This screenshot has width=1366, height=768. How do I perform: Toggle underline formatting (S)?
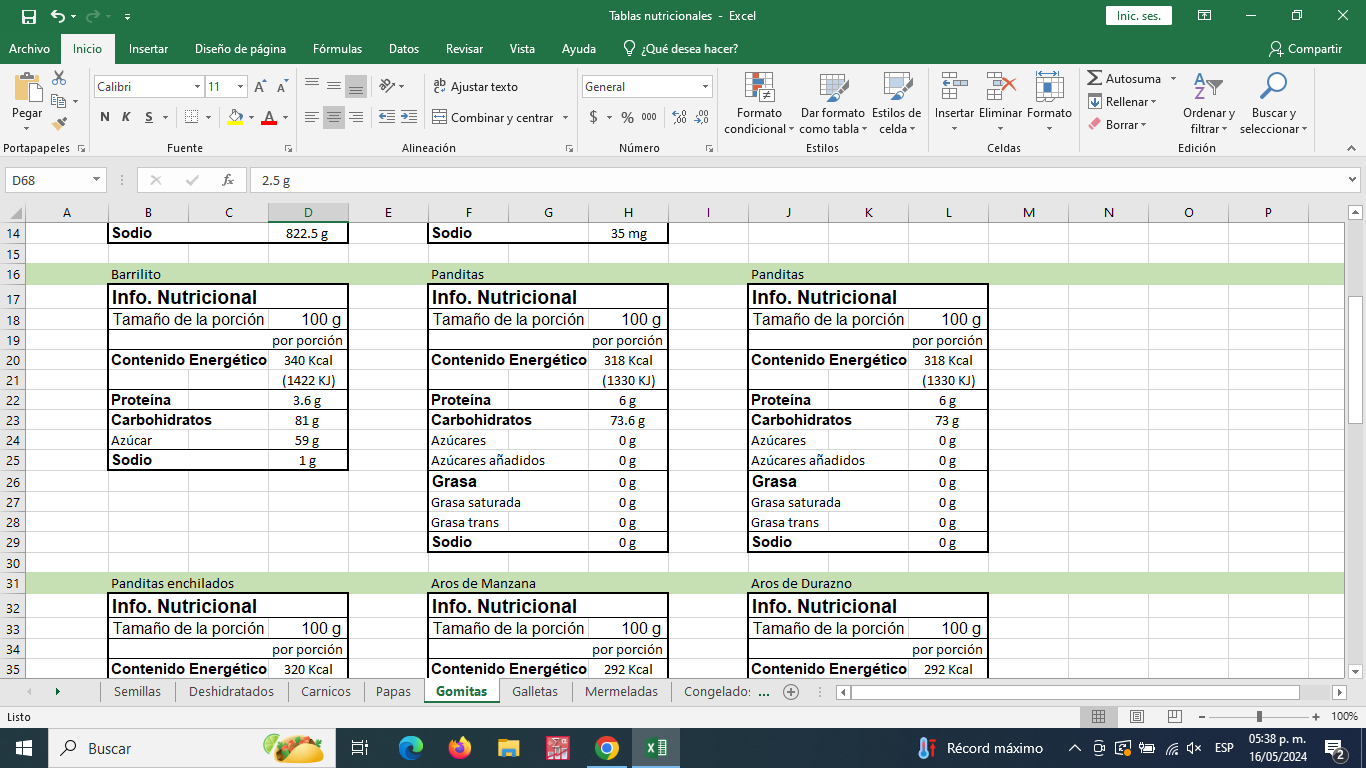coord(149,117)
